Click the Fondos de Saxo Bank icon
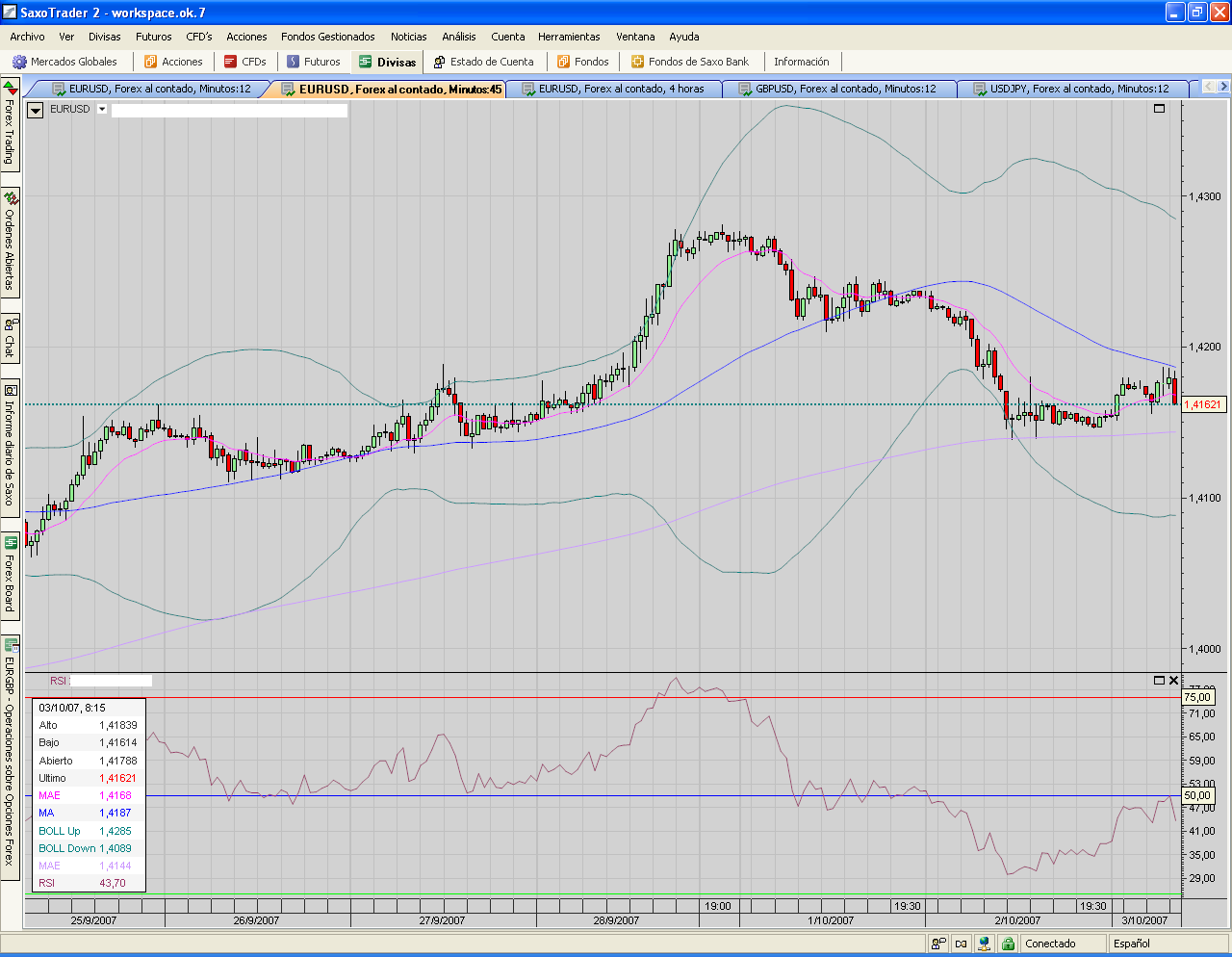The image size is (1232, 957). point(637,62)
